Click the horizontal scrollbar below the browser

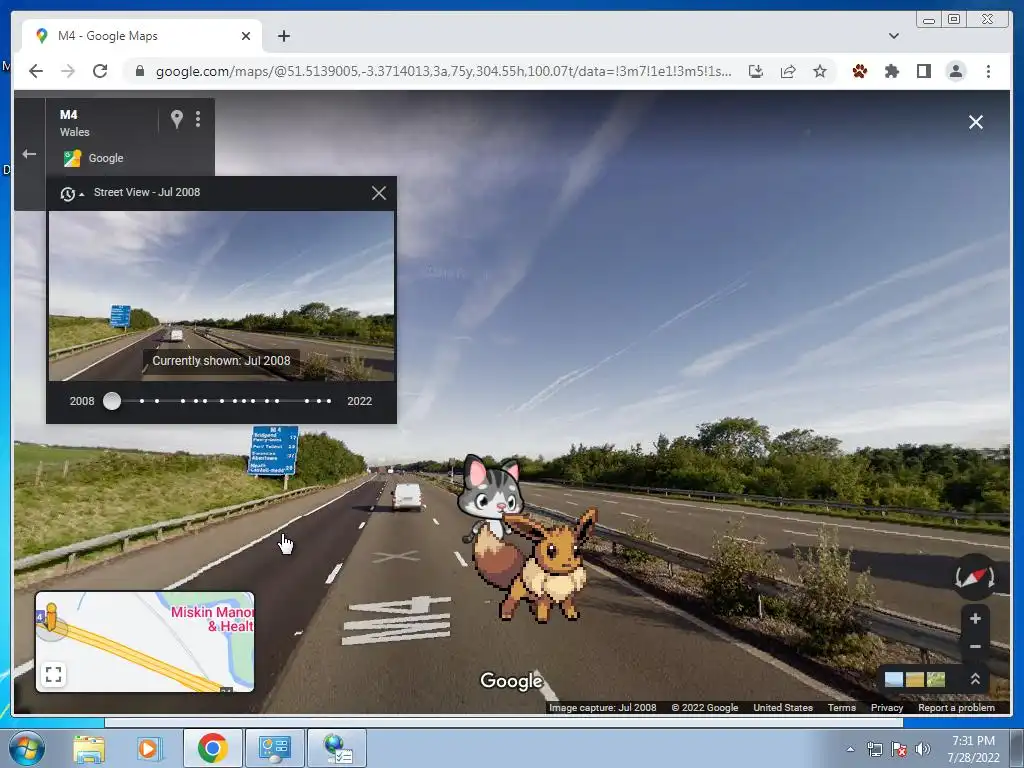click(x=504, y=722)
